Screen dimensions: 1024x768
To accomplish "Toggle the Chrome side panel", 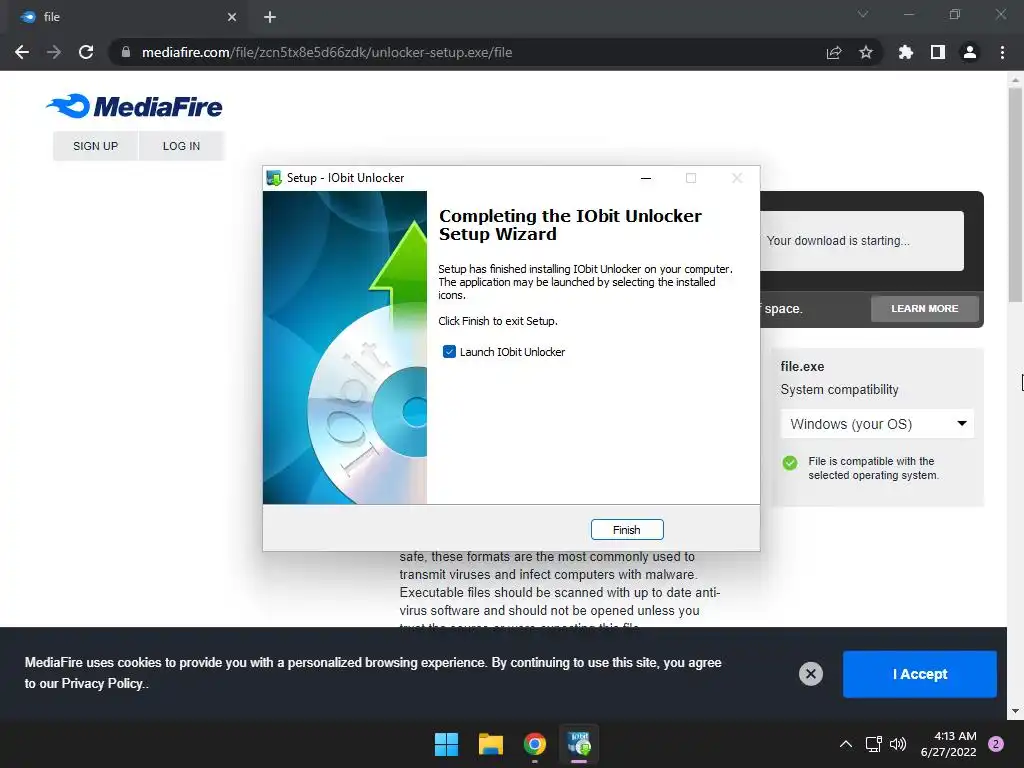I will pyautogui.click(x=938, y=52).
